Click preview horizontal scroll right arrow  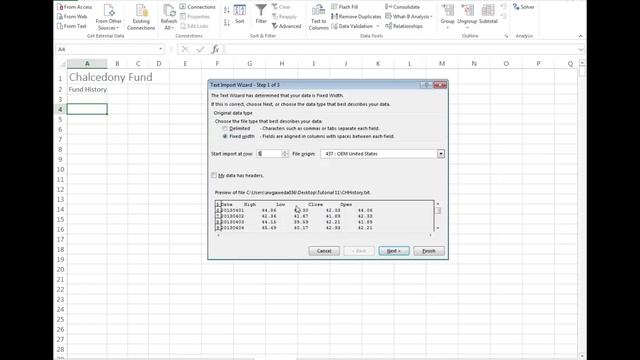[x=430, y=235]
